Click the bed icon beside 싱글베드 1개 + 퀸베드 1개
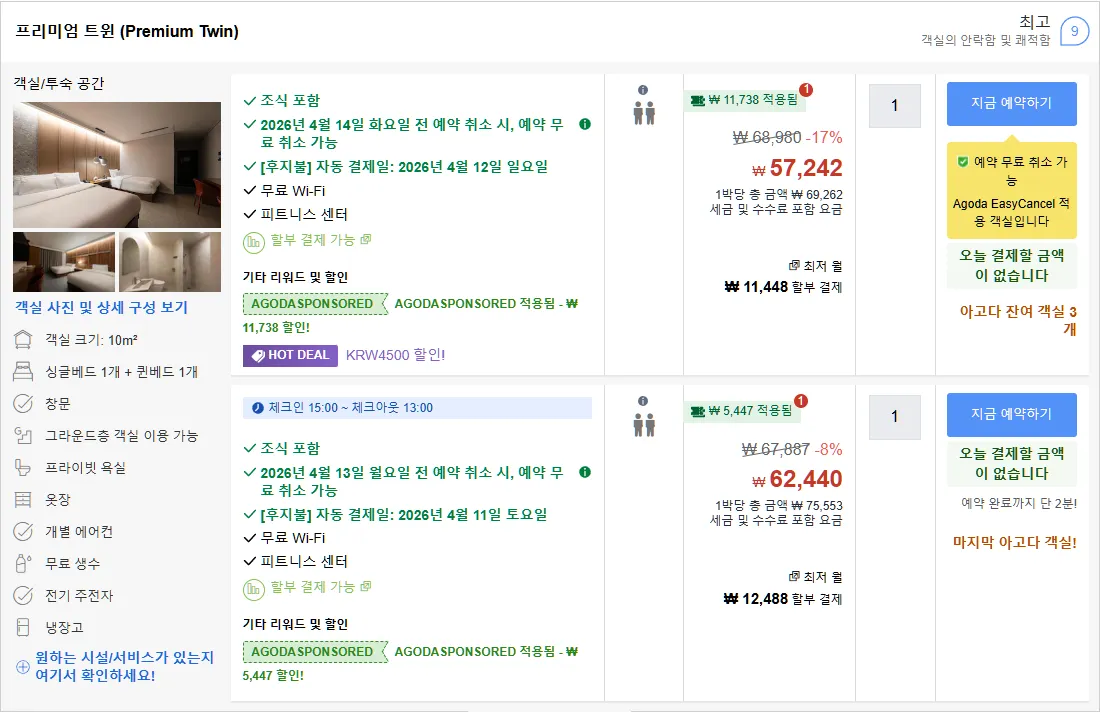Image resolution: width=1100 pixels, height=712 pixels. click(23, 372)
